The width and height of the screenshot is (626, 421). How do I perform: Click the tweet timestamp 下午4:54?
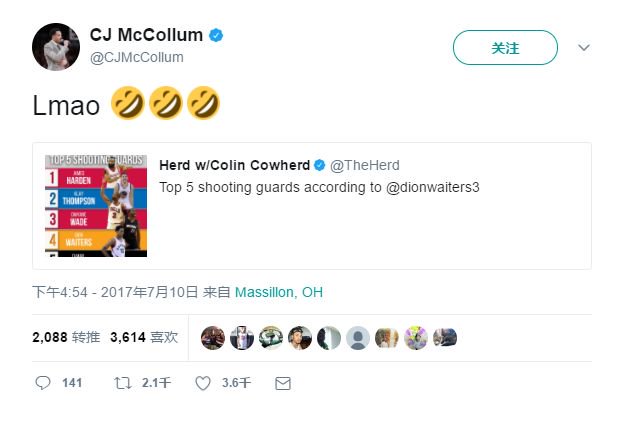59,292
